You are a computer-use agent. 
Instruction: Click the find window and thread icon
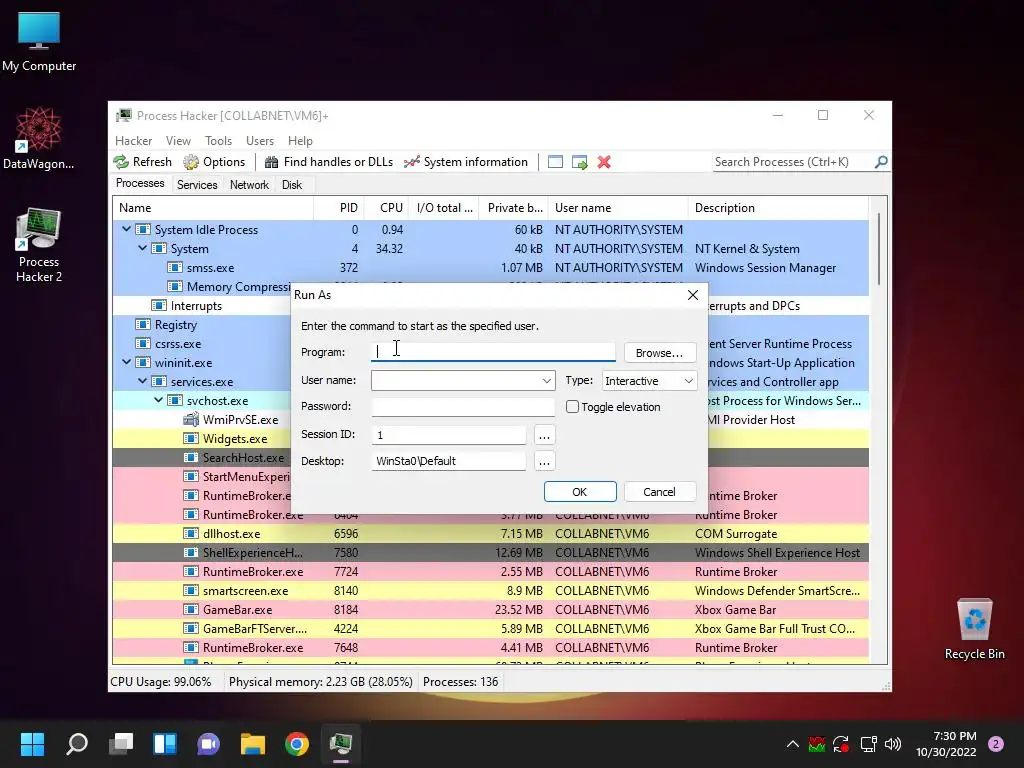[579, 162]
